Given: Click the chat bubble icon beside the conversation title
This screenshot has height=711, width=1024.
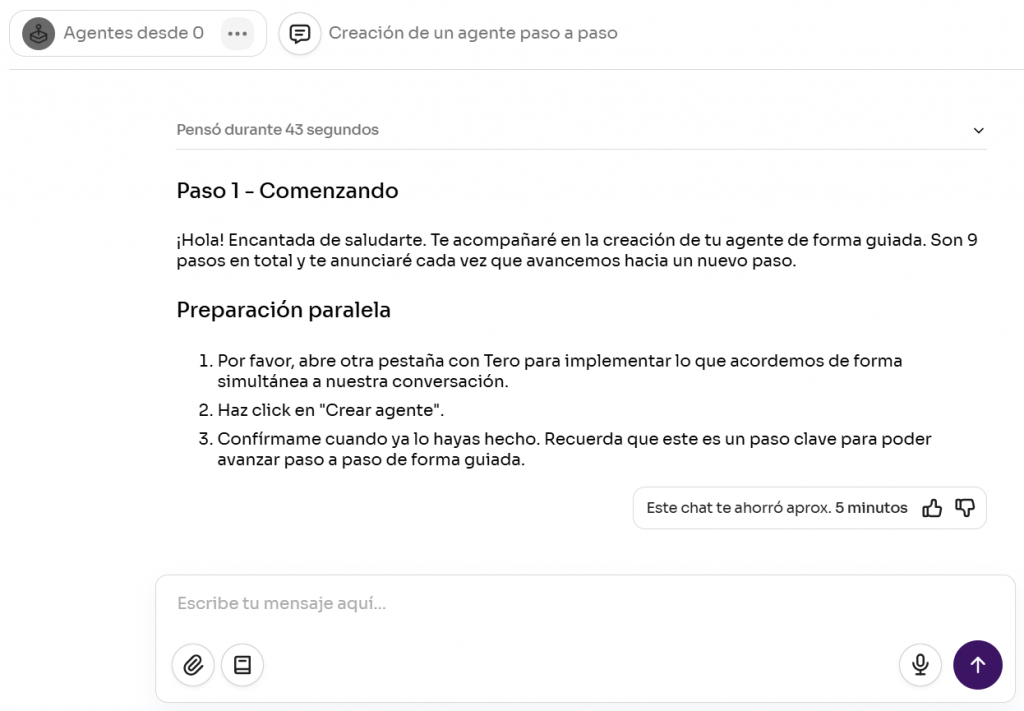Looking at the screenshot, I should coord(300,33).
